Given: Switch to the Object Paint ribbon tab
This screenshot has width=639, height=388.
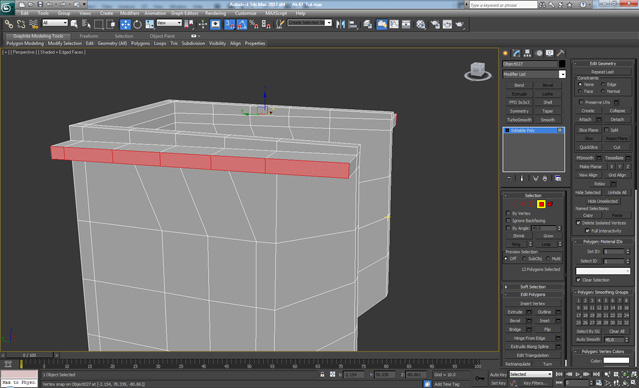Looking at the screenshot, I should pos(162,36).
